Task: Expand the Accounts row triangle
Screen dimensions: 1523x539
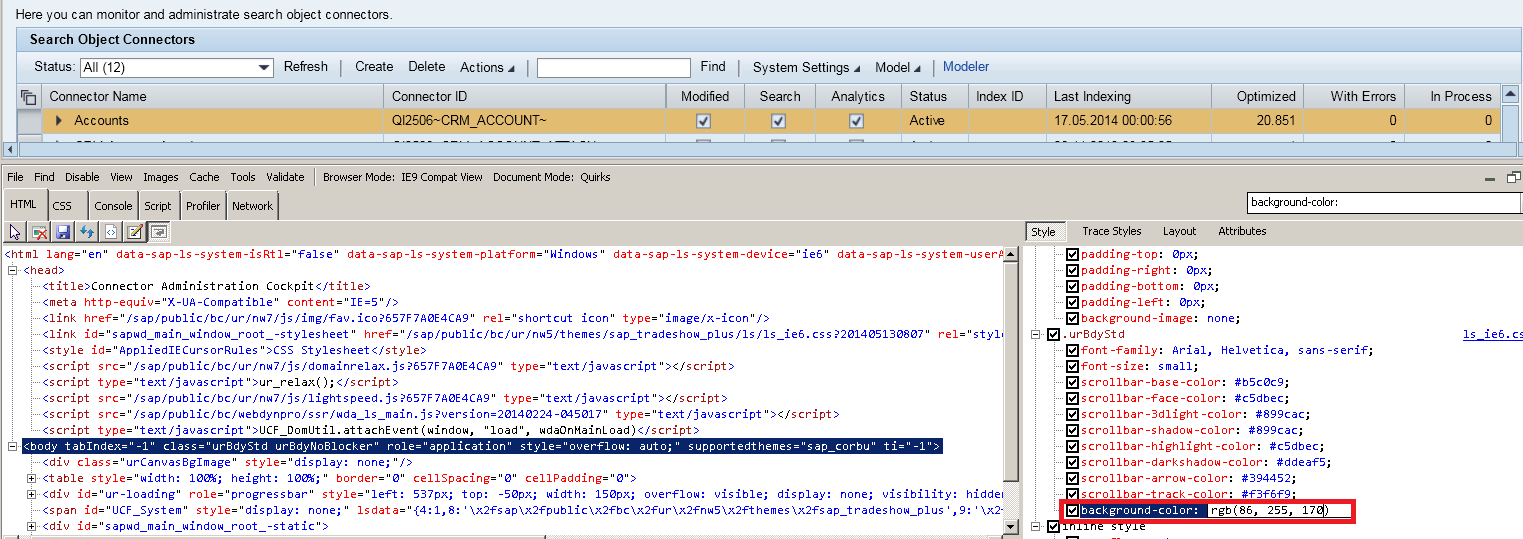Action: (x=59, y=121)
